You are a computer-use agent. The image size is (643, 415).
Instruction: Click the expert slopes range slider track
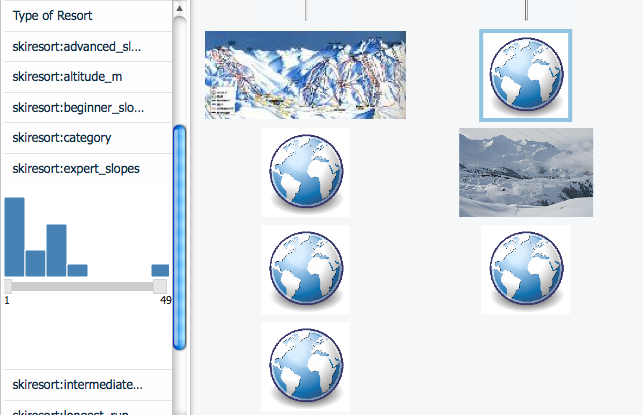[x=82, y=286]
